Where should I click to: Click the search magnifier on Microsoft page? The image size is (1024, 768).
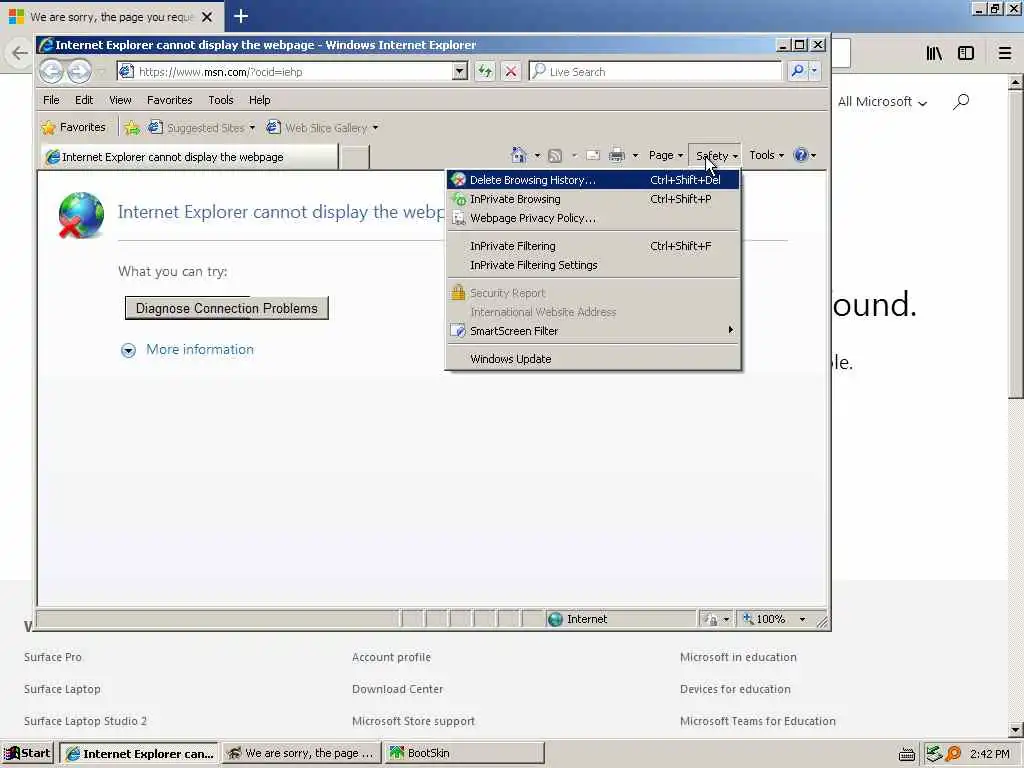tap(961, 102)
